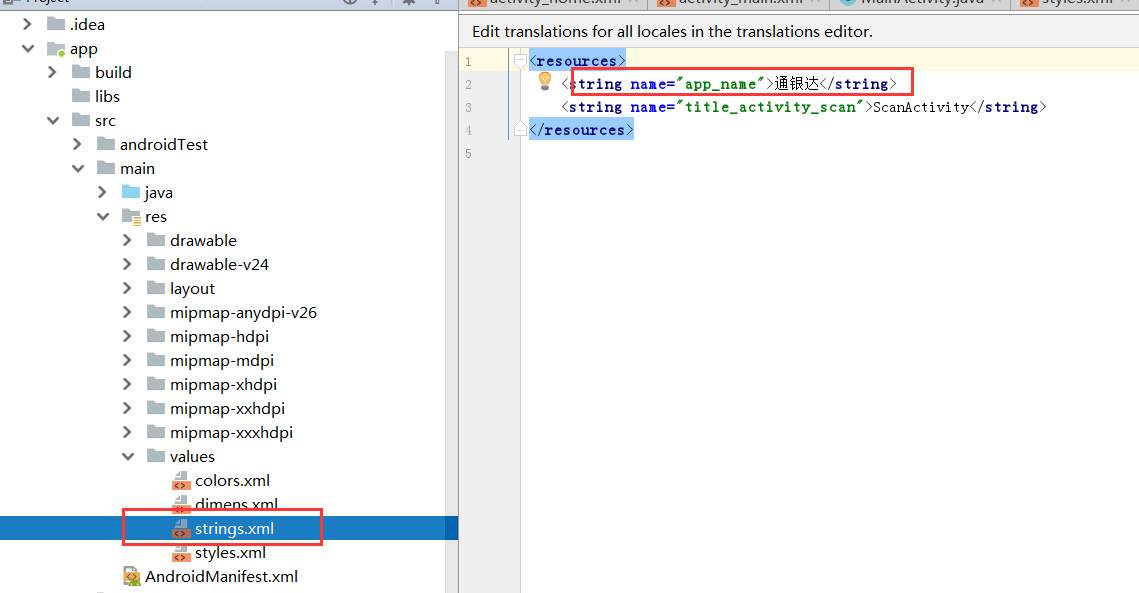Click the res resources folder icon
The height and width of the screenshot is (593, 1139).
[x=131, y=217]
